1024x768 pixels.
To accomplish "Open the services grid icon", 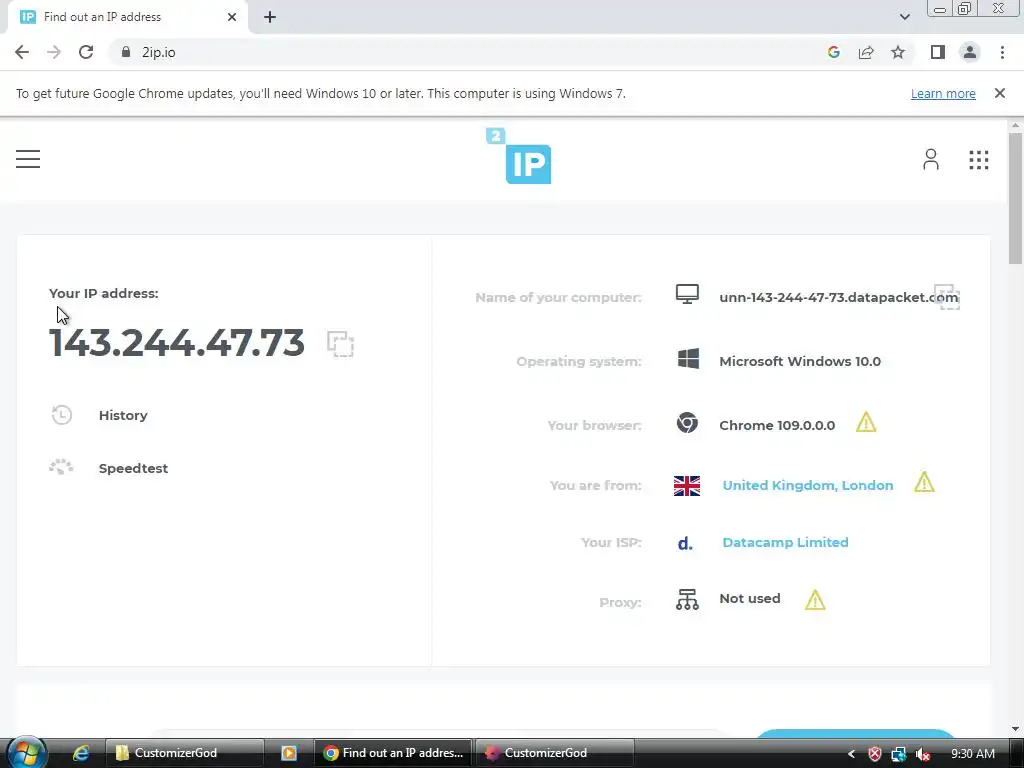I will pos(978,159).
